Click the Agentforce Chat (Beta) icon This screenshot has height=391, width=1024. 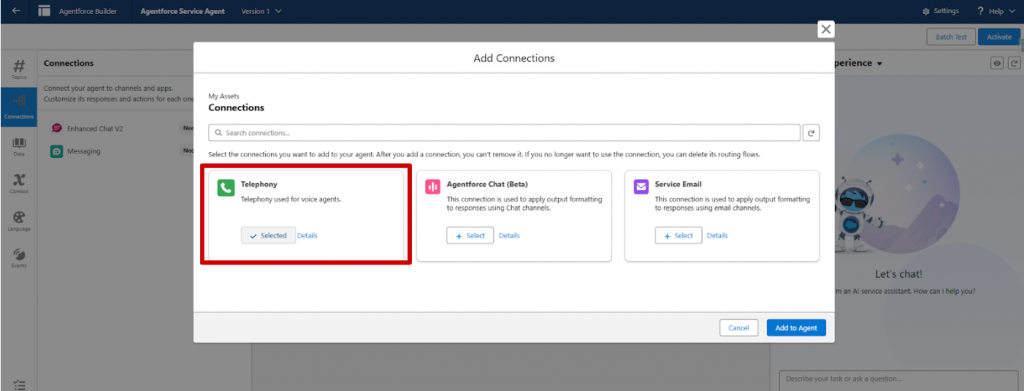pos(433,187)
